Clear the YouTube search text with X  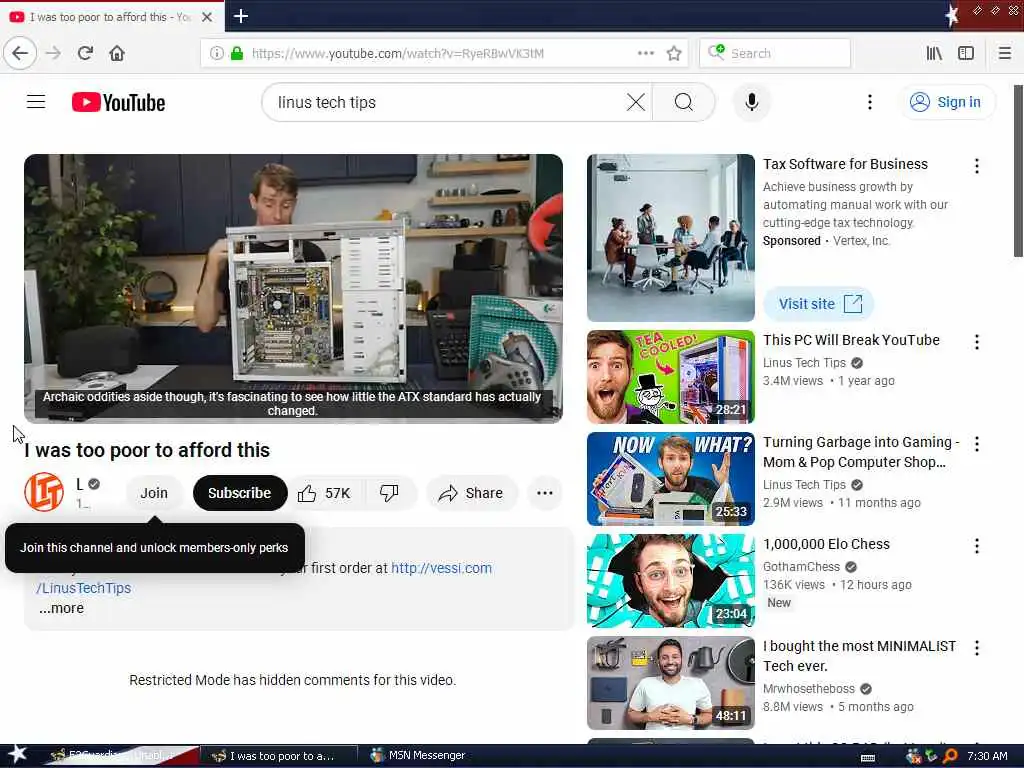635,102
